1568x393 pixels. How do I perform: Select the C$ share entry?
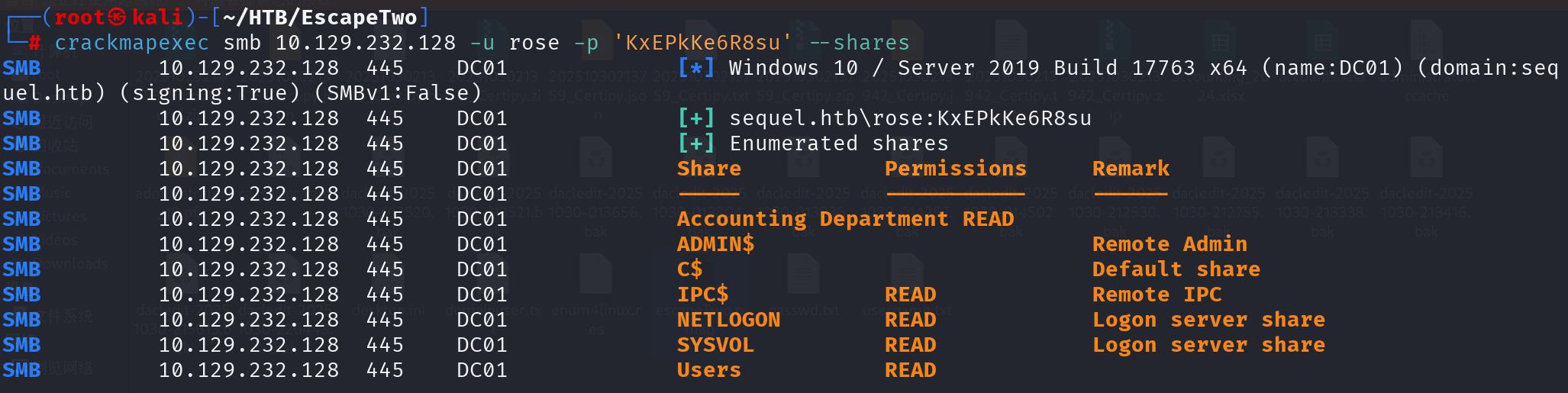click(689, 269)
